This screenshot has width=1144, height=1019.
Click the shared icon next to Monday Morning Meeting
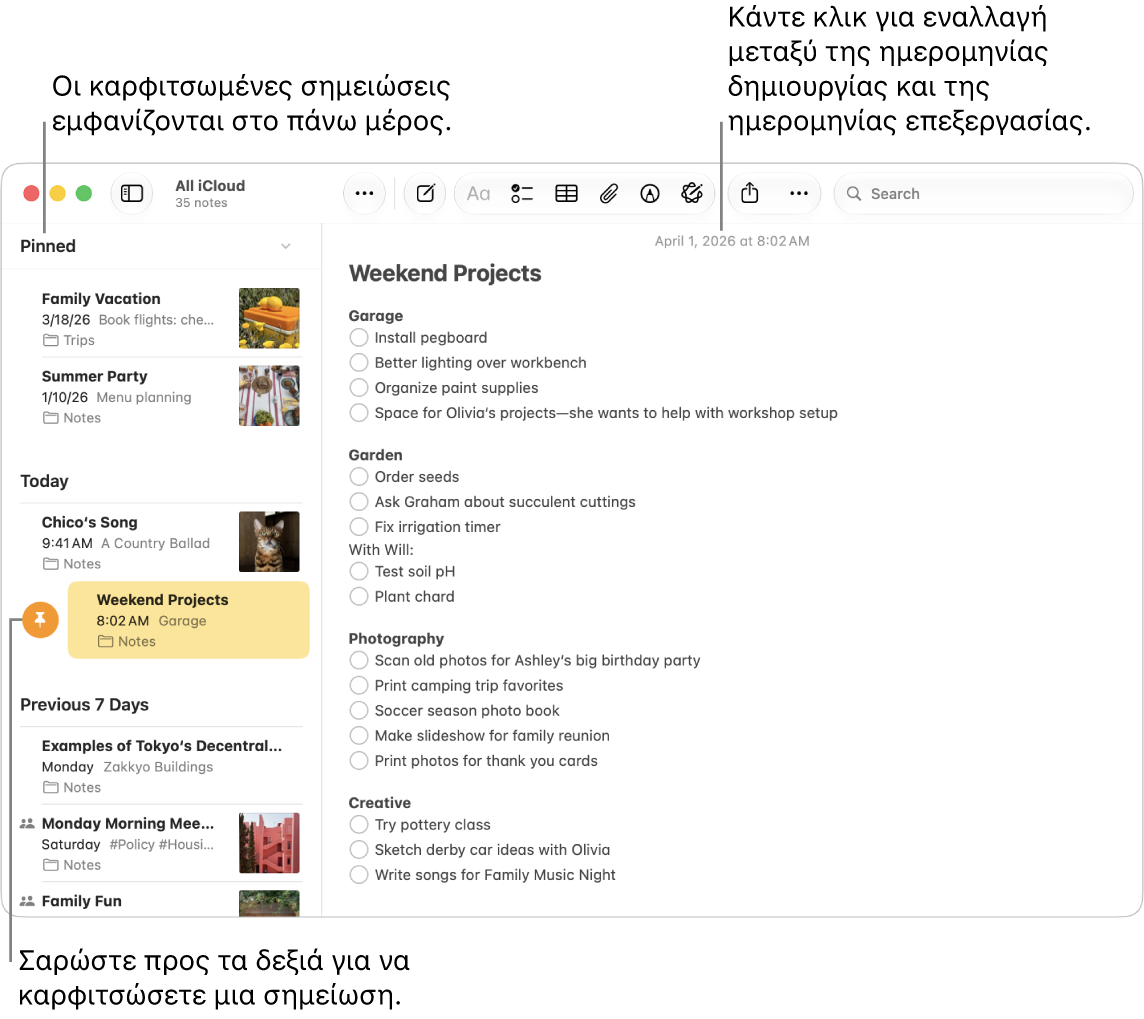click(x=27, y=824)
